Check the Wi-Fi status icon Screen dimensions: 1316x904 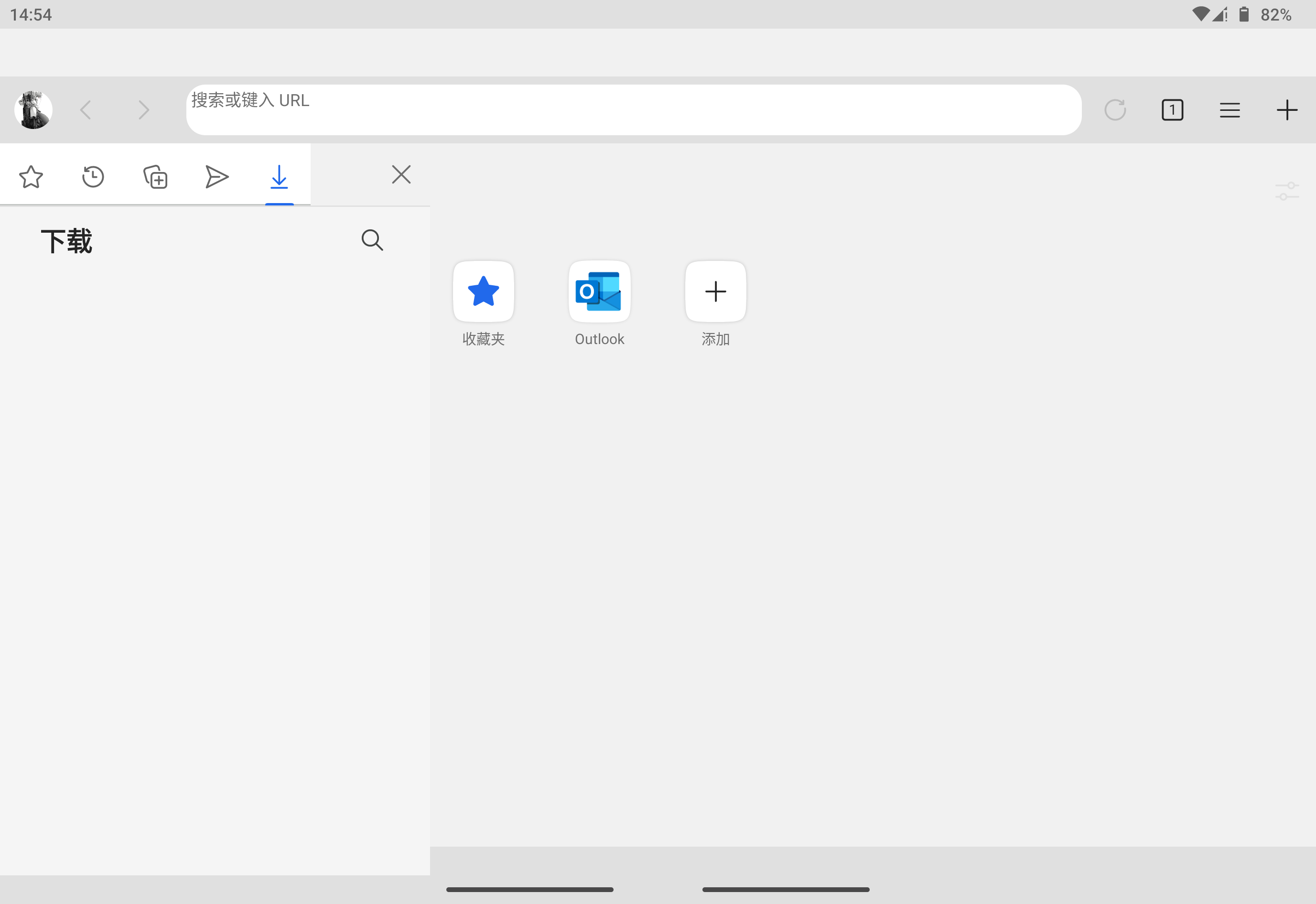click(1200, 14)
